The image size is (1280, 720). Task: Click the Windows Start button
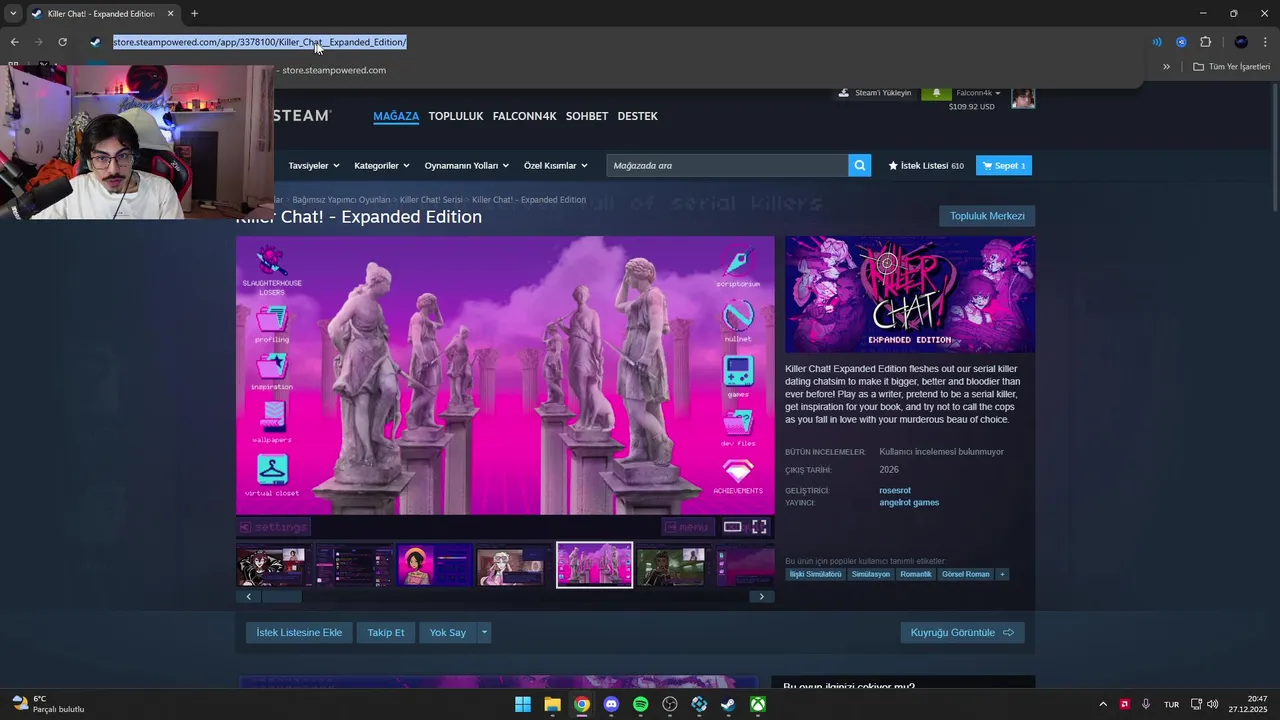[523, 704]
